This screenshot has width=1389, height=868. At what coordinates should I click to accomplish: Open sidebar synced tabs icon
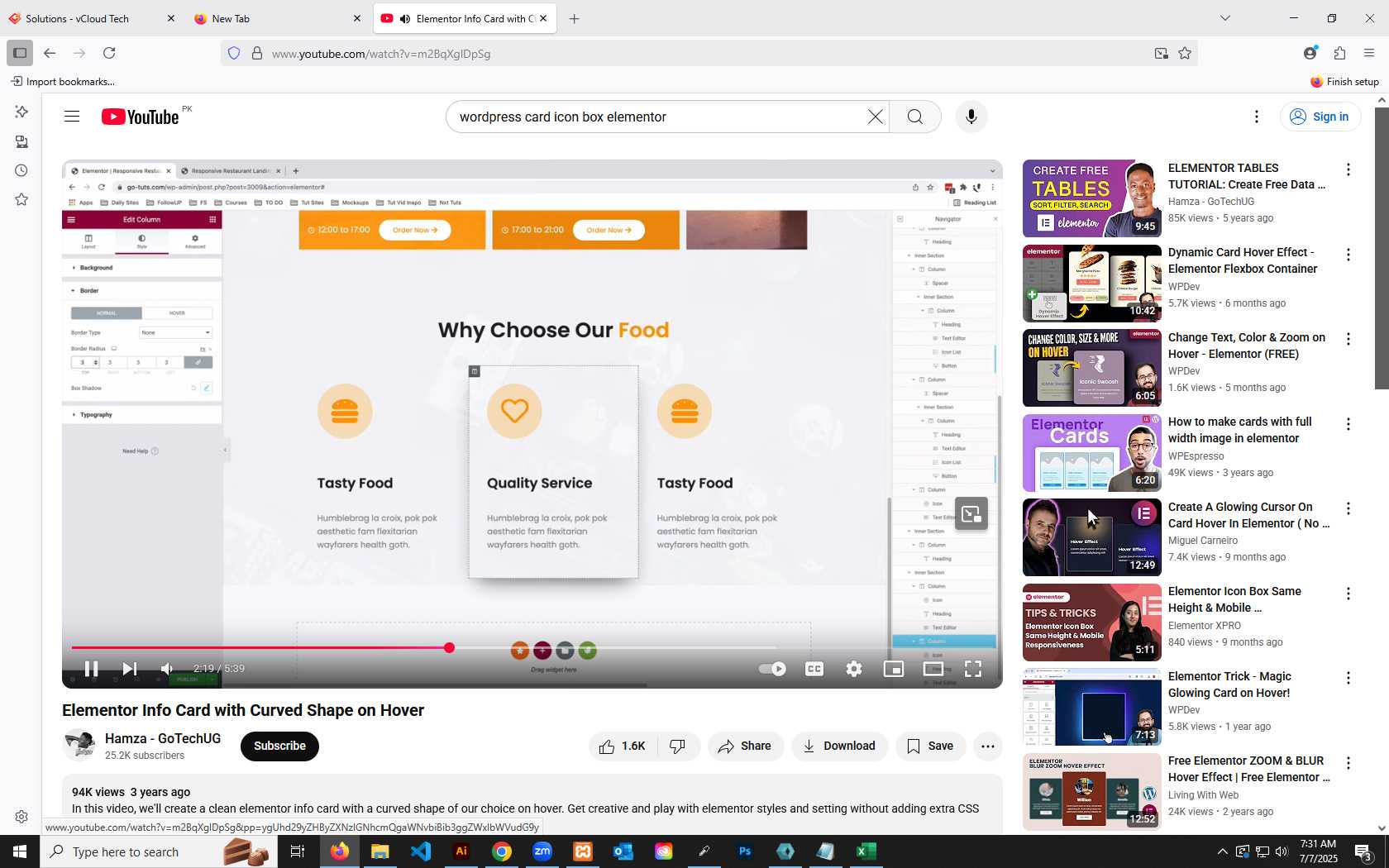pyautogui.click(x=21, y=141)
